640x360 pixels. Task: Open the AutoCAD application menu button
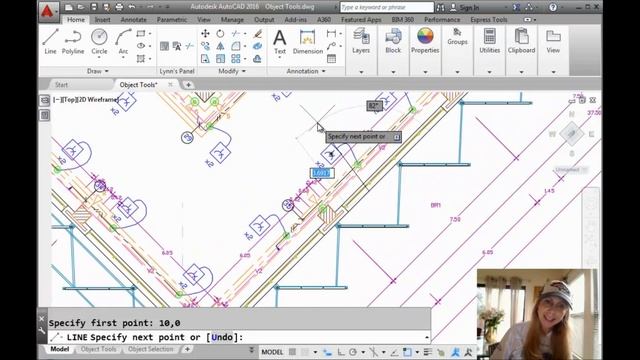48,11
